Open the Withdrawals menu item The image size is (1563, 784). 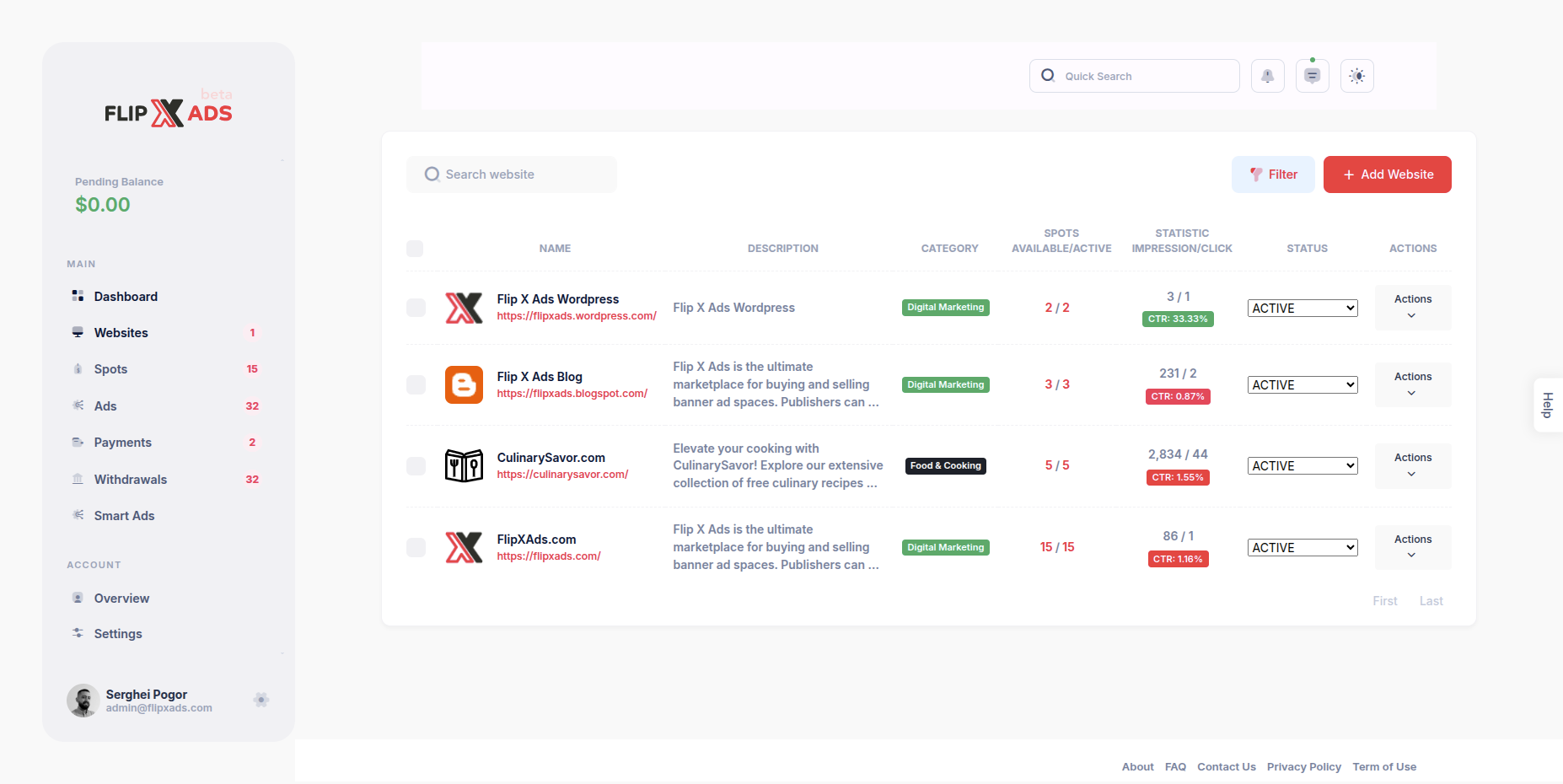click(169, 479)
